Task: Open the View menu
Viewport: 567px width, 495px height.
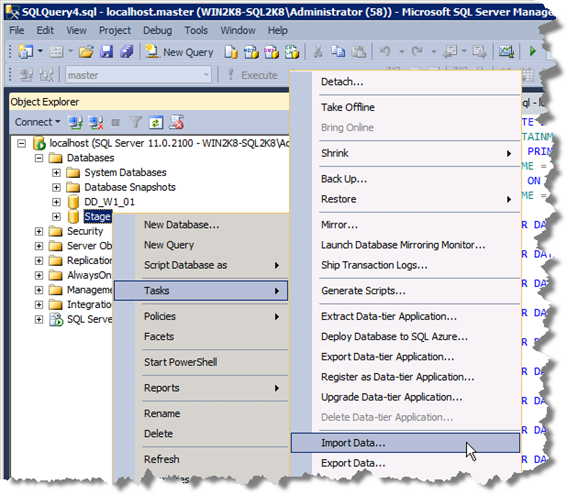Action: pos(76,30)
